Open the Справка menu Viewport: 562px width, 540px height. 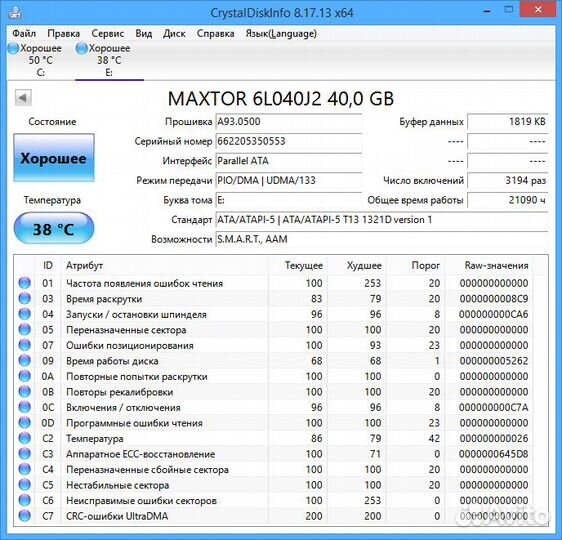[215, 34]
